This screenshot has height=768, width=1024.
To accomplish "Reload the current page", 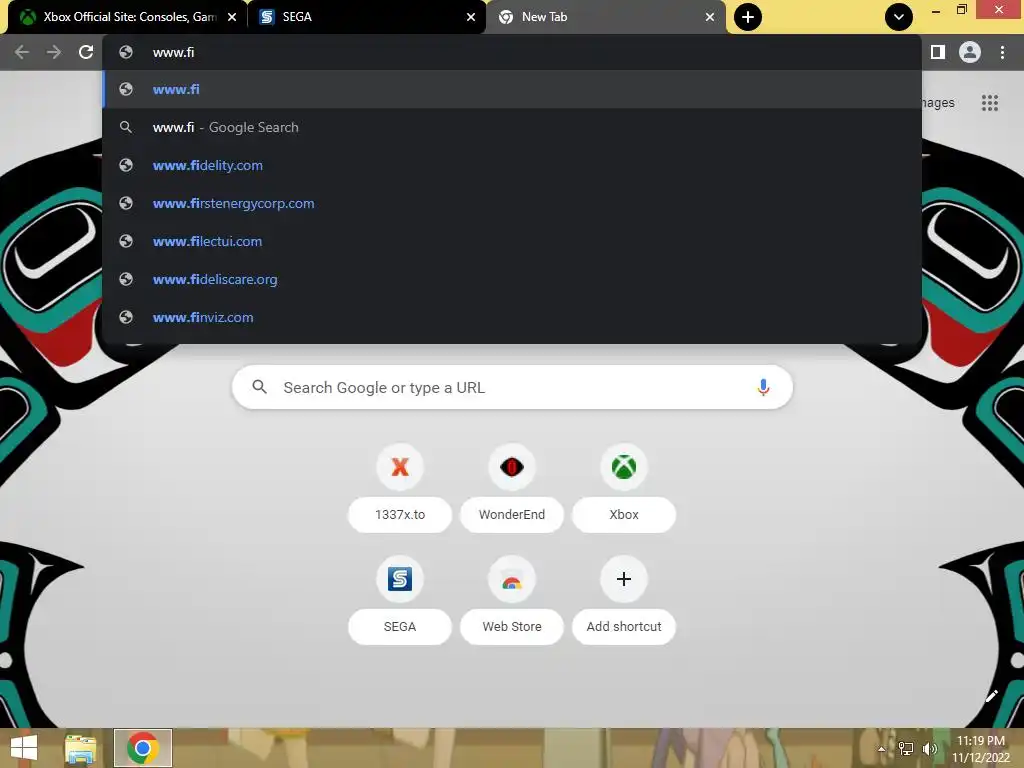I will point(86,52).
